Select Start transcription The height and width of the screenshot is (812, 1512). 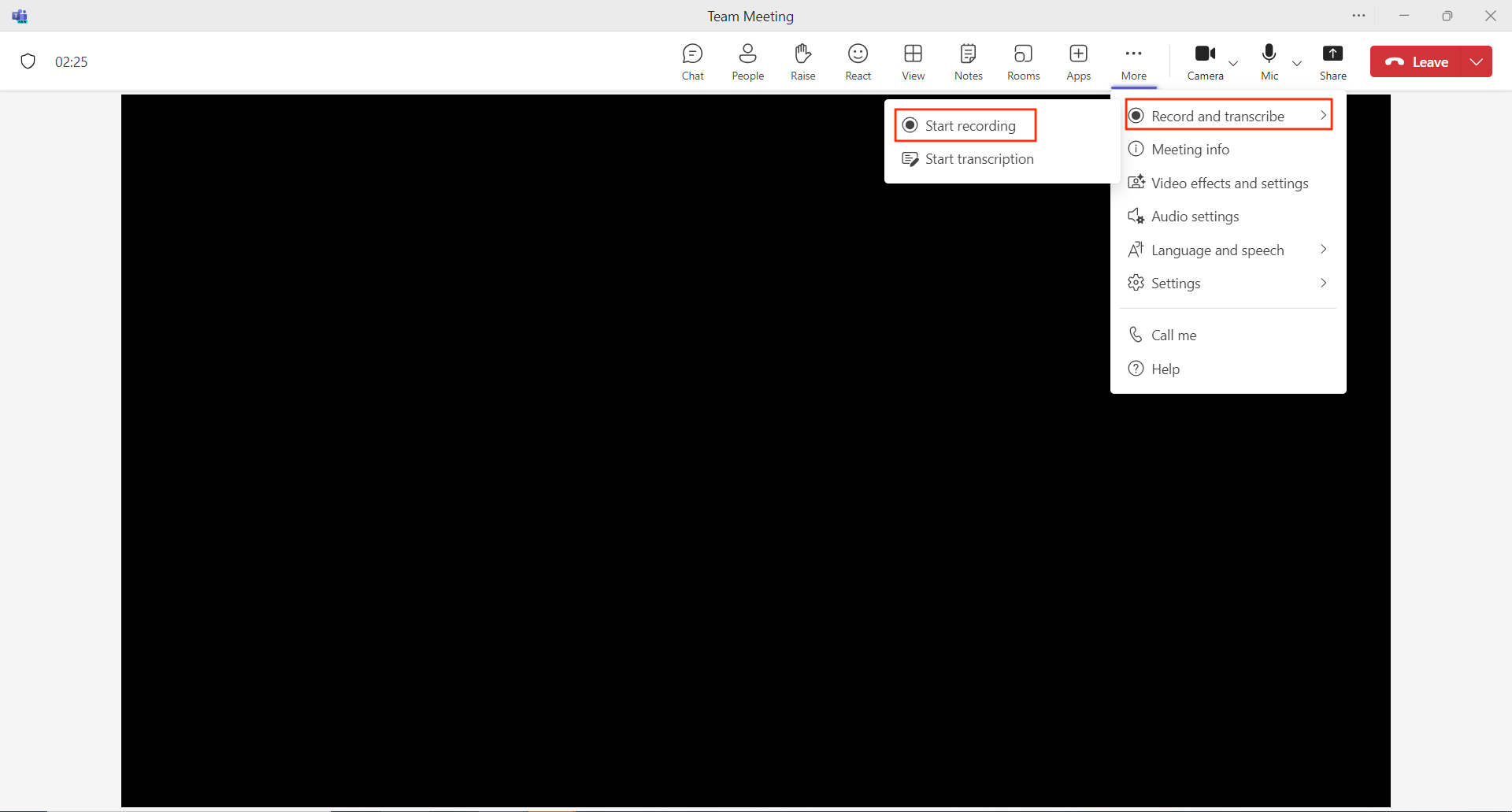[x=1002, y=159]
